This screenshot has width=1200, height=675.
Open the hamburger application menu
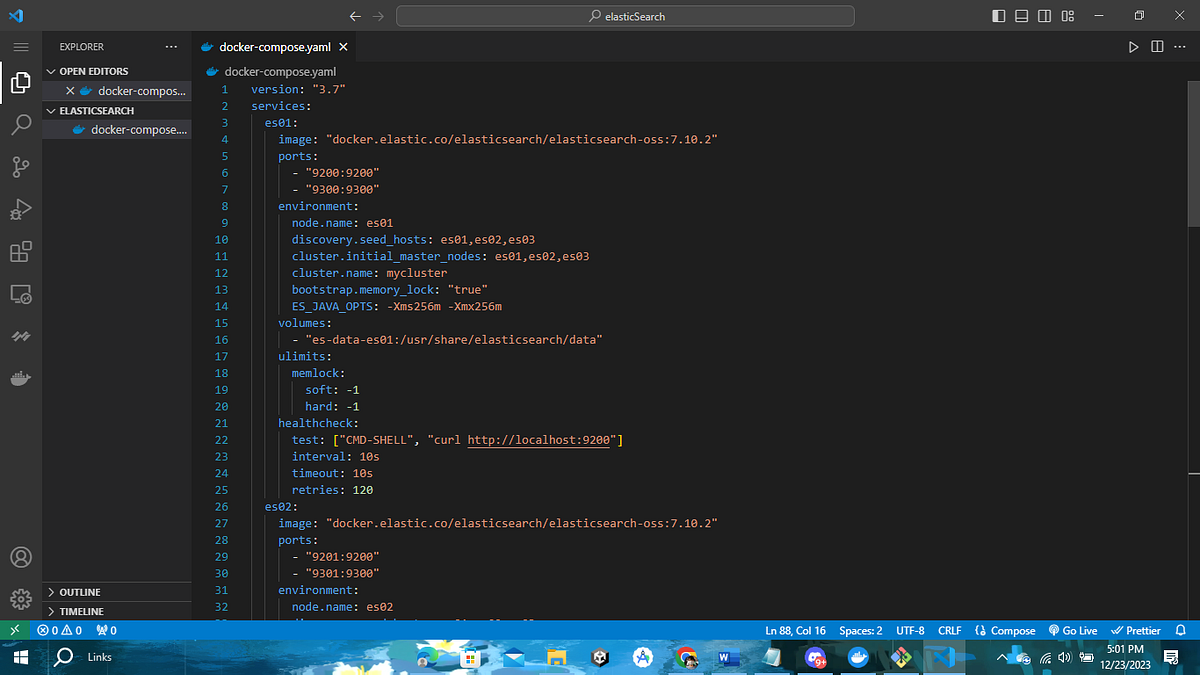pyautogui.click(x=21, y=46)
